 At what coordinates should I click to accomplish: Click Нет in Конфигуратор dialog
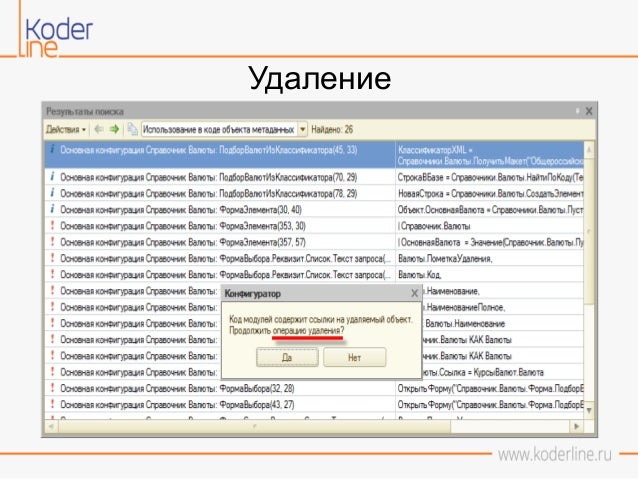tap(354, 358)
